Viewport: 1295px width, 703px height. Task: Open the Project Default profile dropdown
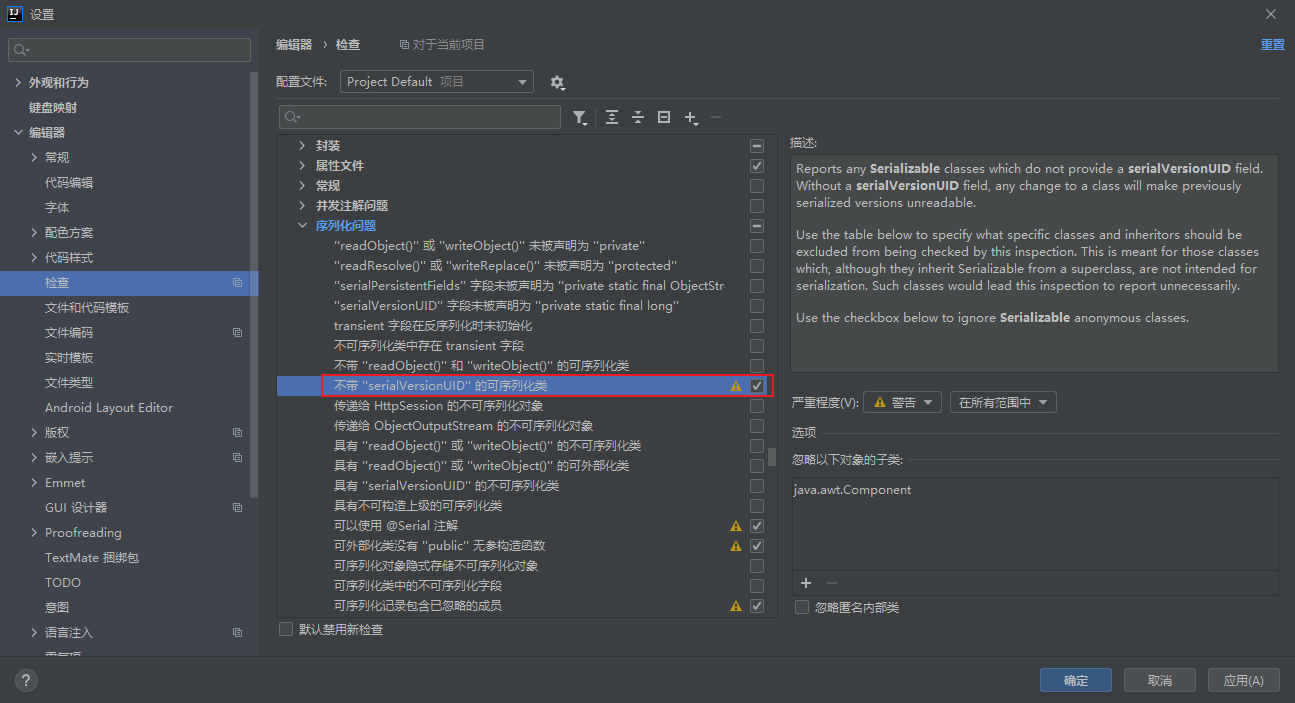tap(436, 81)
